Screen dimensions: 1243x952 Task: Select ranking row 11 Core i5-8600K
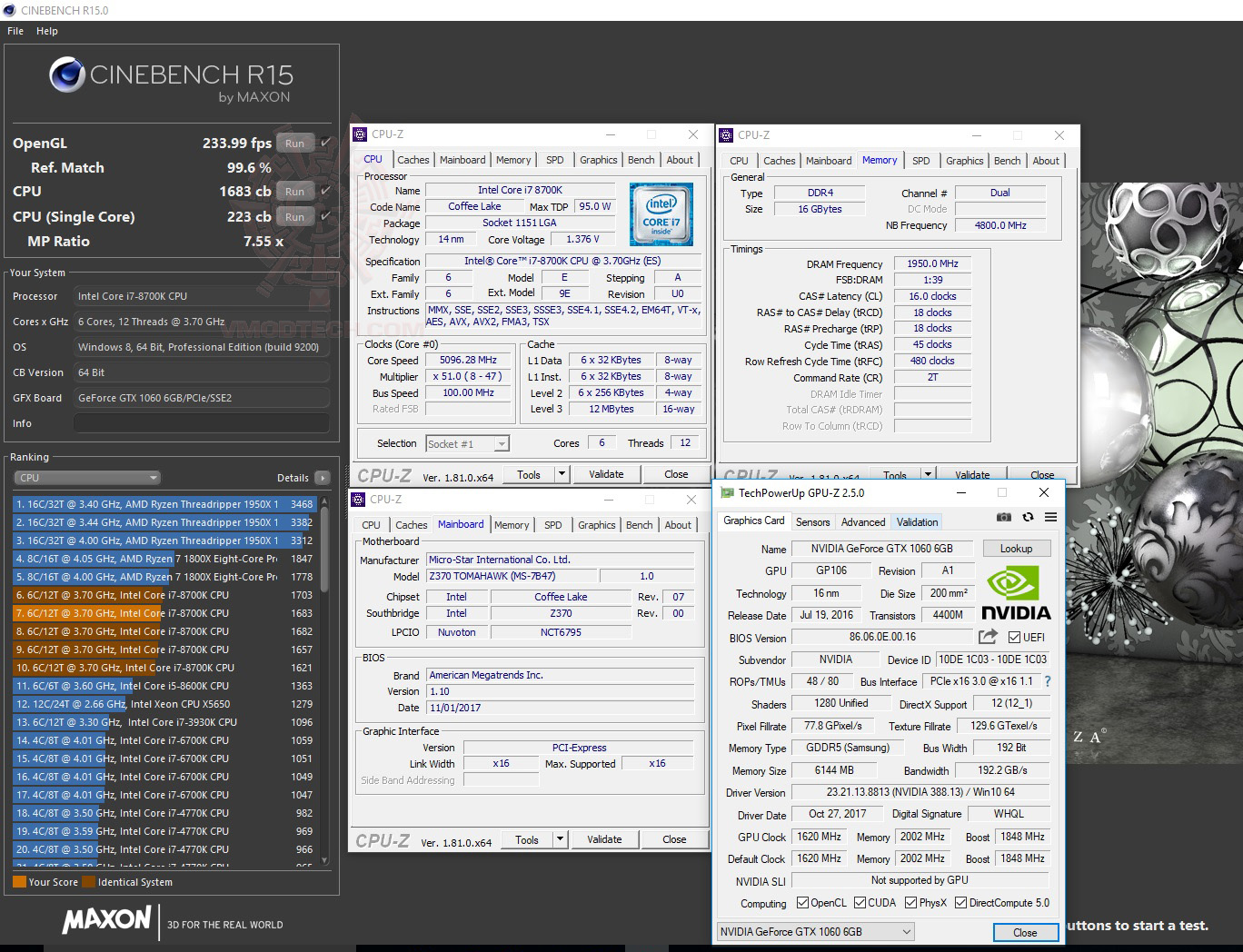point(164,686)
